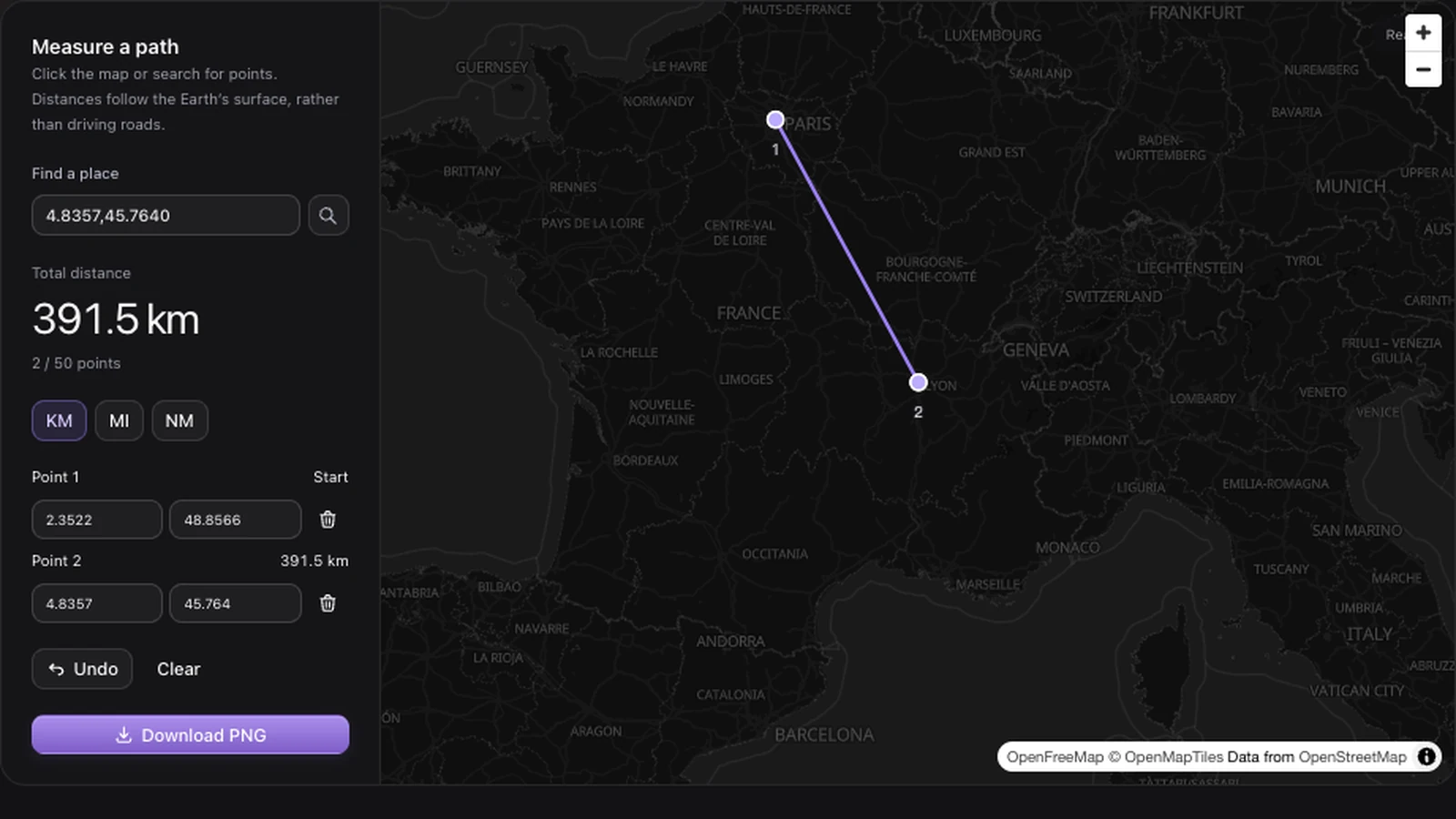Click the BARCELONA label on the map
The height and width of the screenshot is (819, 1456).
pos(824,734)
